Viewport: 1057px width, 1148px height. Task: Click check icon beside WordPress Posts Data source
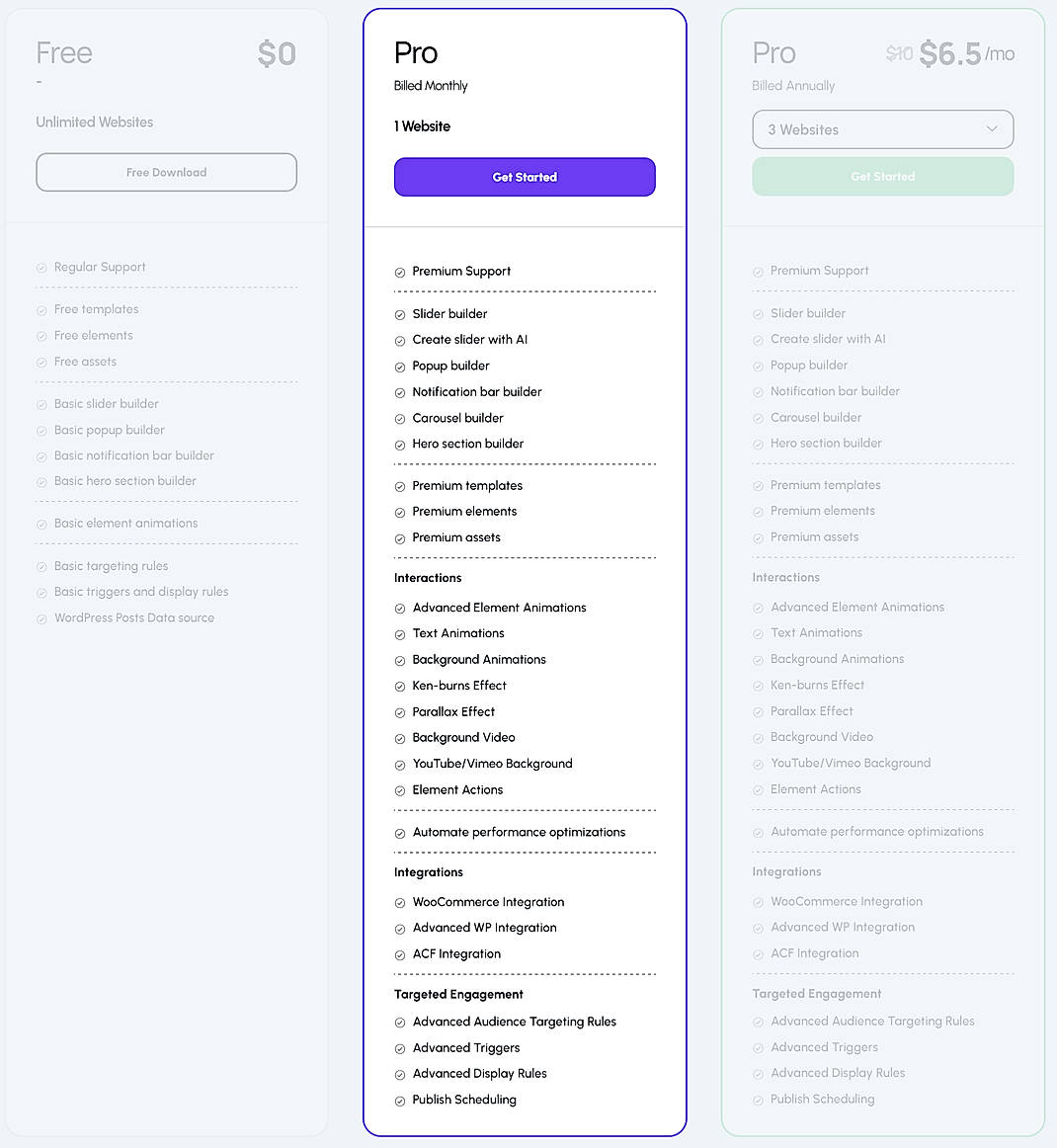pos(41,619)
